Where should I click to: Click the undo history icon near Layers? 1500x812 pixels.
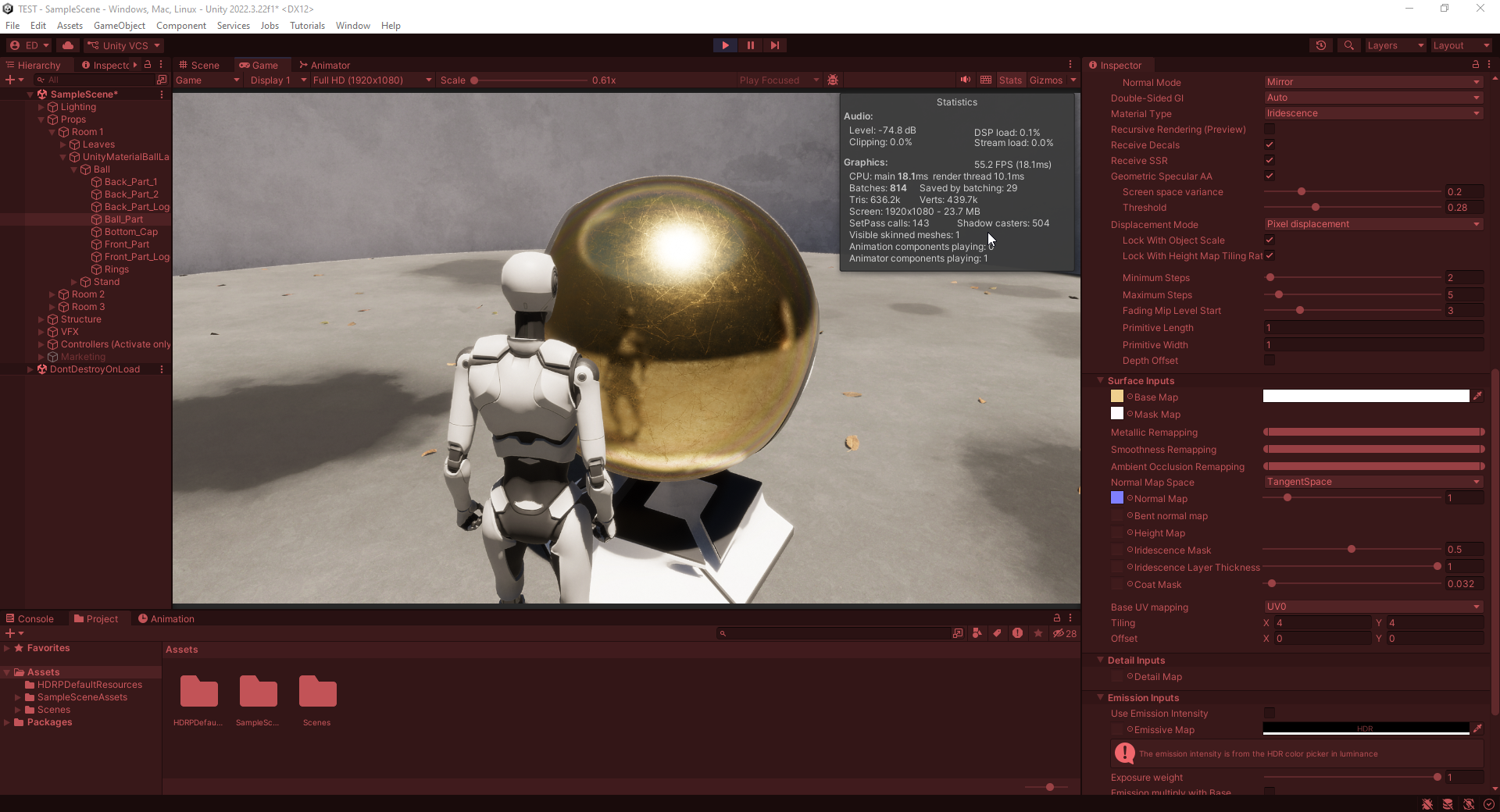pos(1322,45)
